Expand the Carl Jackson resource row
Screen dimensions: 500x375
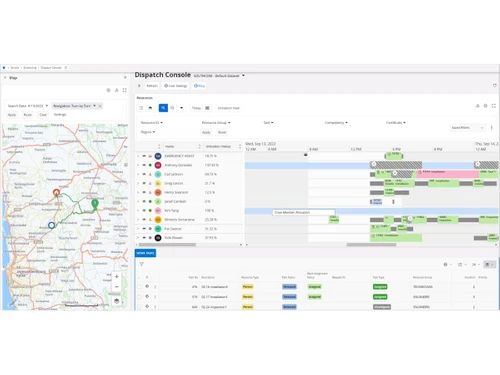coord(138,174)
